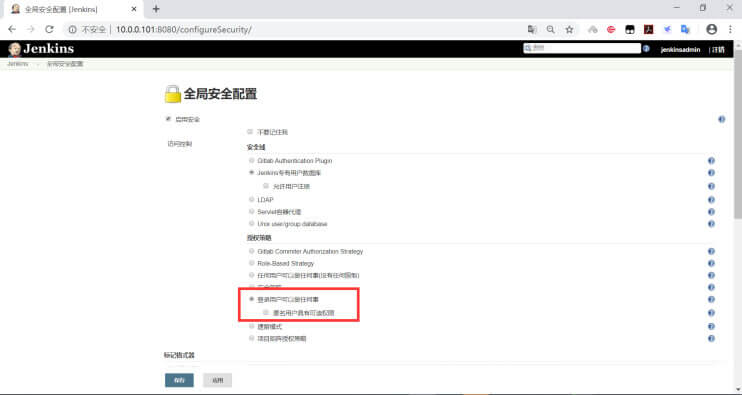Image resolution: width=742 pixels, height=395 pixels.
Task: Bookmark this page with the star icon
Action: coord(569,29)
